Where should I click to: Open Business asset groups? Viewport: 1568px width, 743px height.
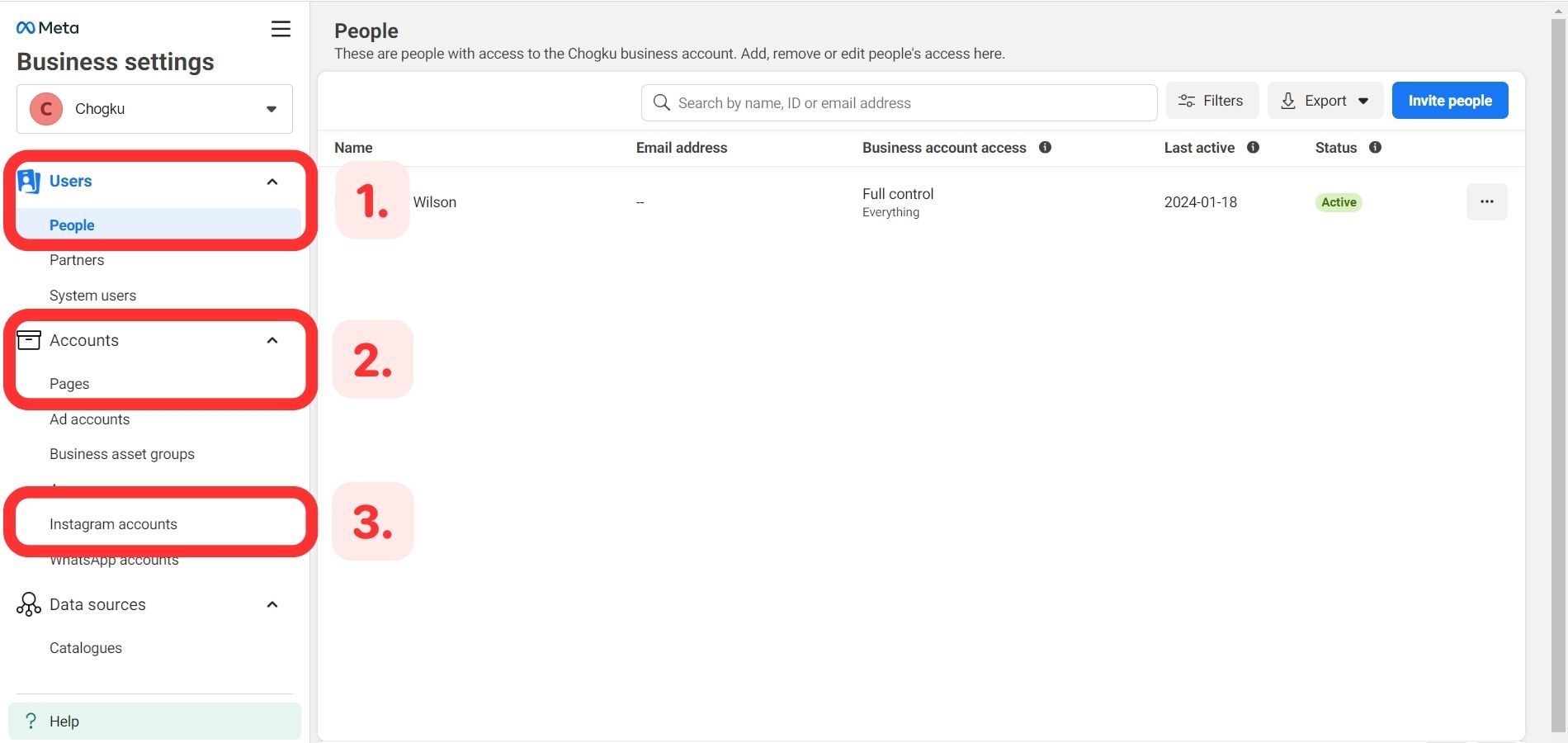[x=122, y=454]
